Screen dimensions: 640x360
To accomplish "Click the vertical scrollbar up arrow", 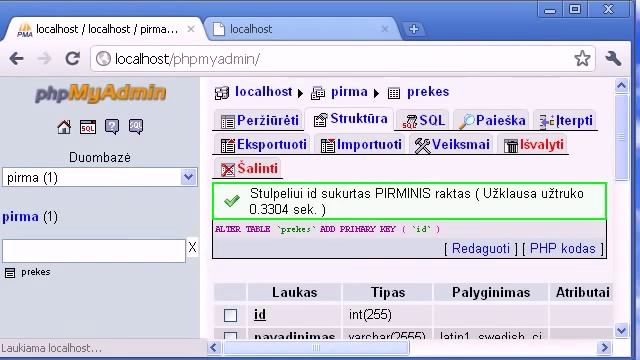I will coord(621,86).
